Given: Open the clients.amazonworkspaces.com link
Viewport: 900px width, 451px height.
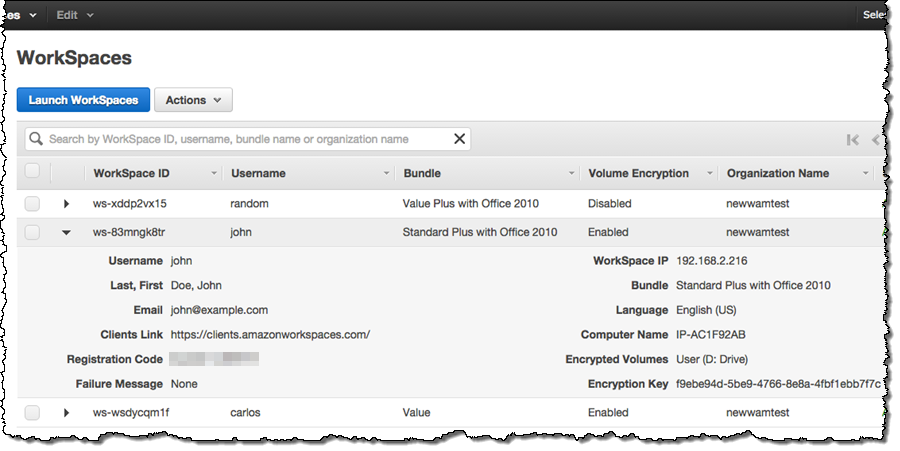Looking at the screenshot, I should (x=270, y=335).
